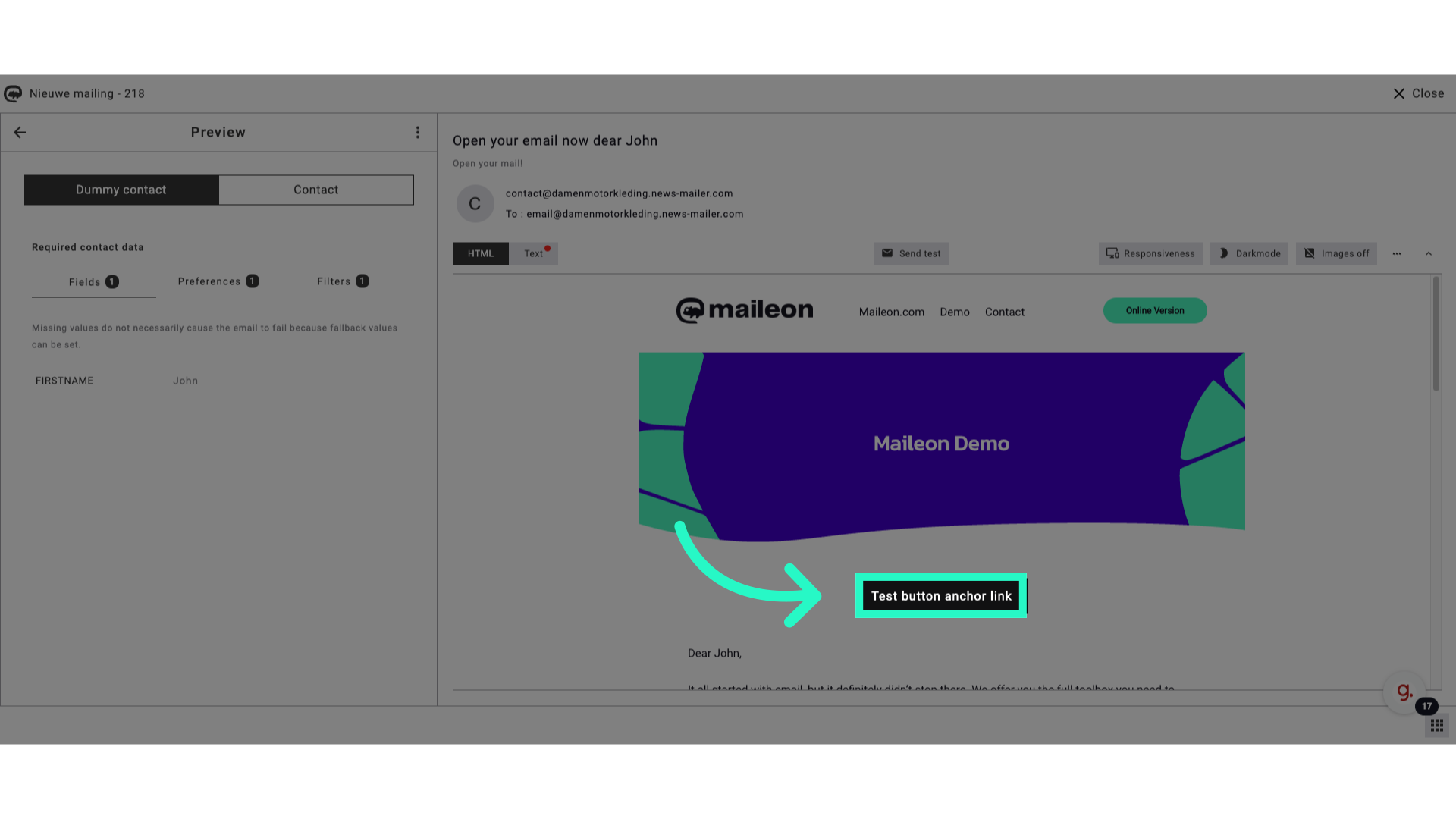The height and width of the screenshot is (819, 1456).
Task: Close the mailing preview window
Action: (x=1418, y=93)
